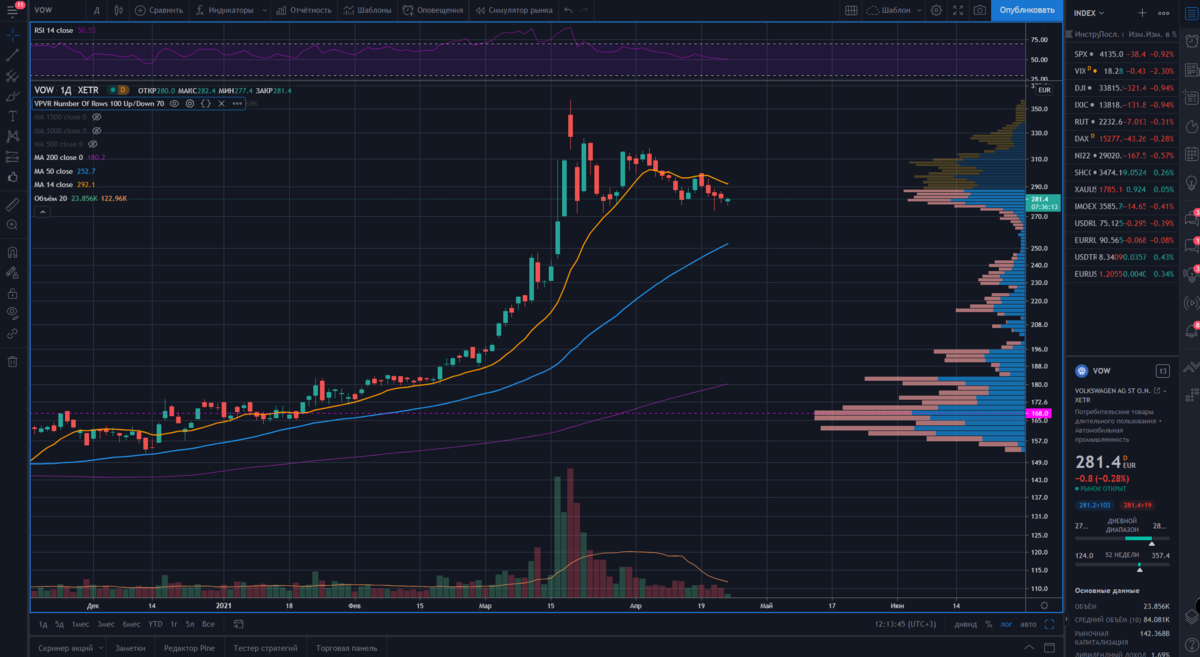Select the text annotation tool
Viewport: 1200px width, 657px height.
[13, 116]
